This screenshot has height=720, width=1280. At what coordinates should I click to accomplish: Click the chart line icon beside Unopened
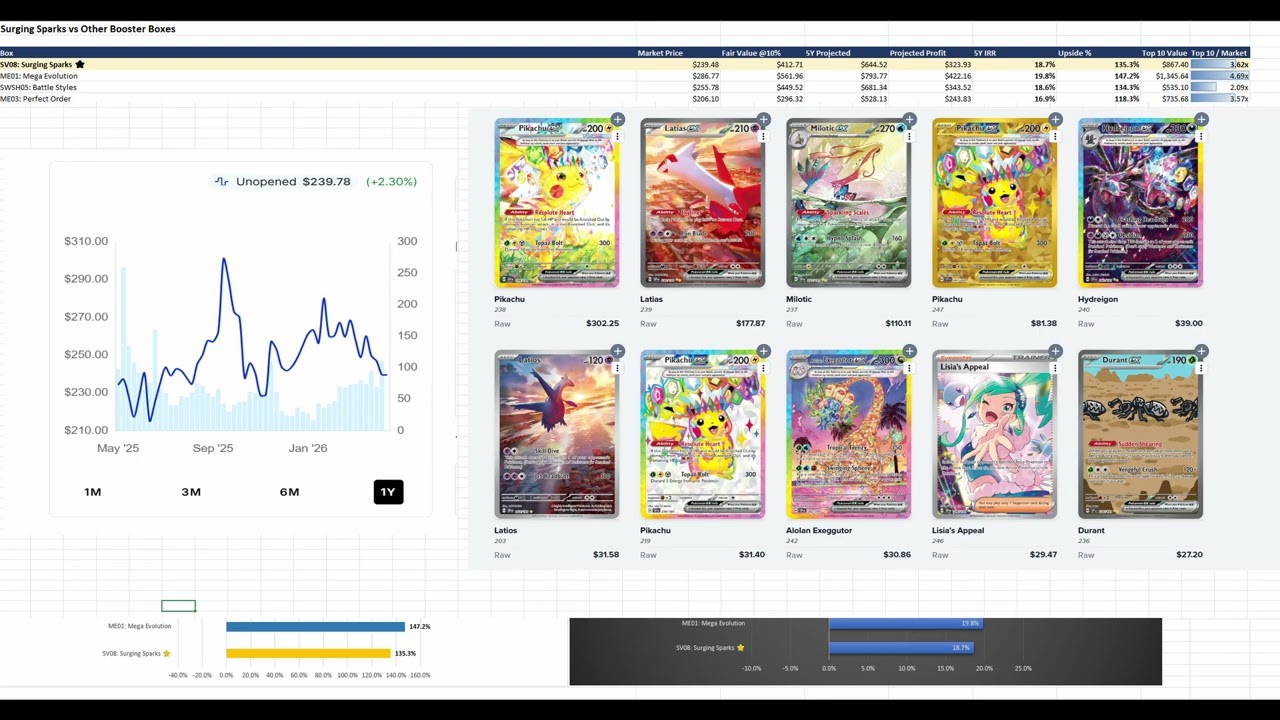[222, 182]
